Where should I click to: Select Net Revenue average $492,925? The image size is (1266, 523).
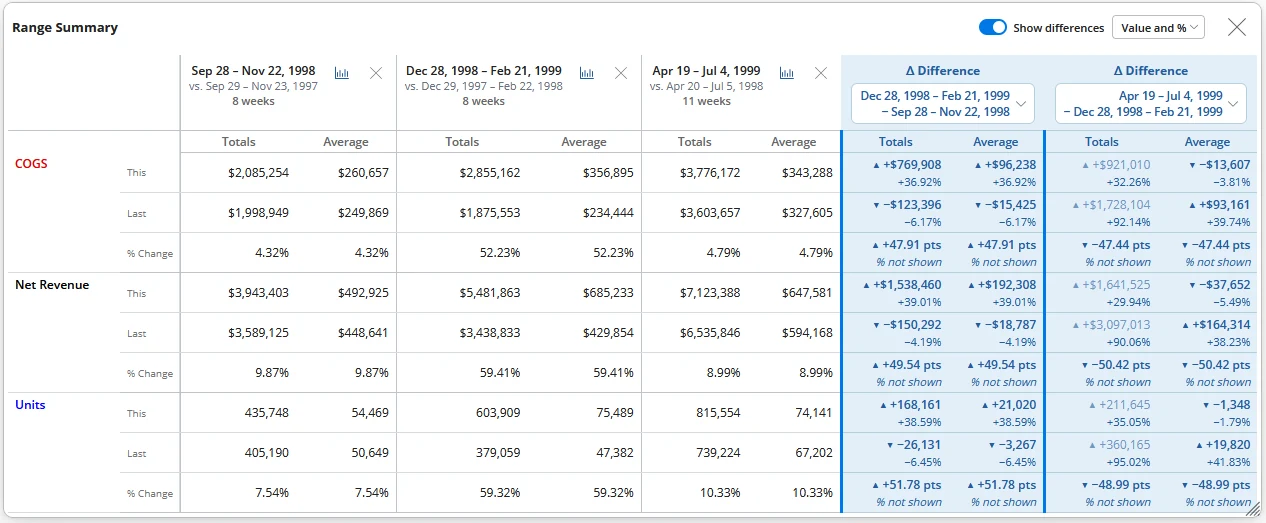pyautogui.click(x=363, y=293)
